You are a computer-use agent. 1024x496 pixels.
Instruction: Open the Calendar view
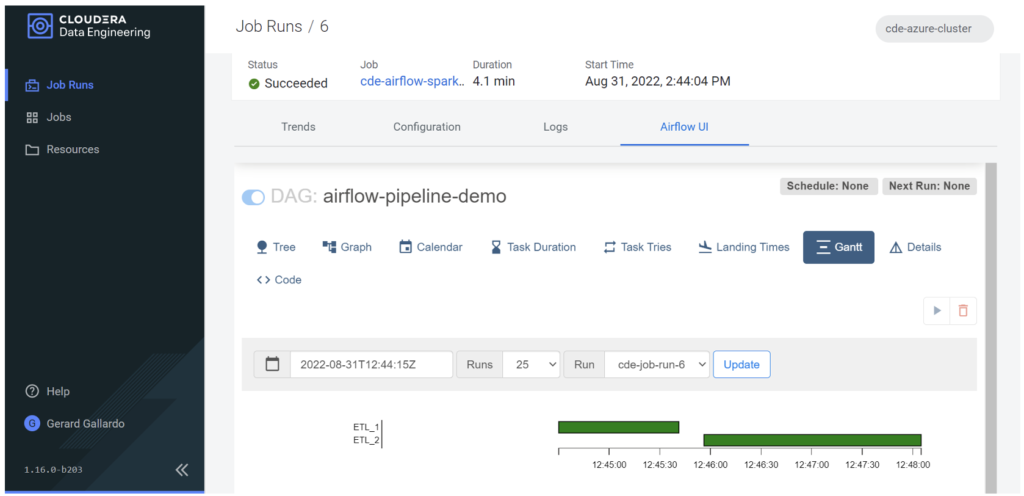pyautogui.click(x=431, y=247)
